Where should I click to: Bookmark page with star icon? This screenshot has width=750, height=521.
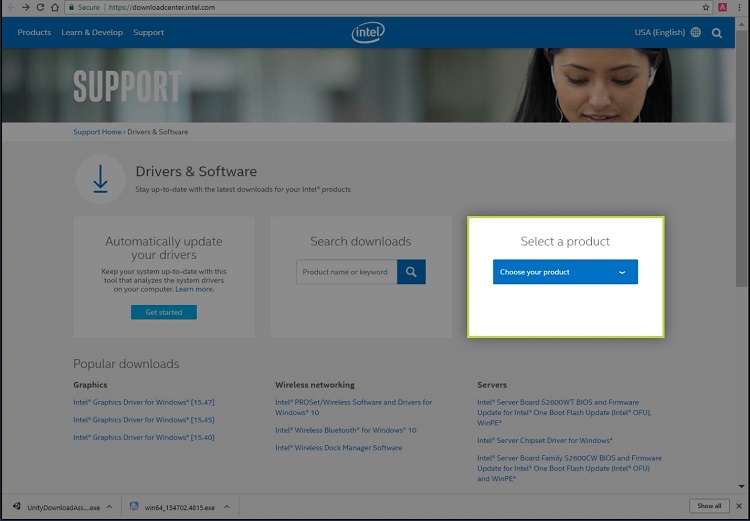[x=706, y=7]
